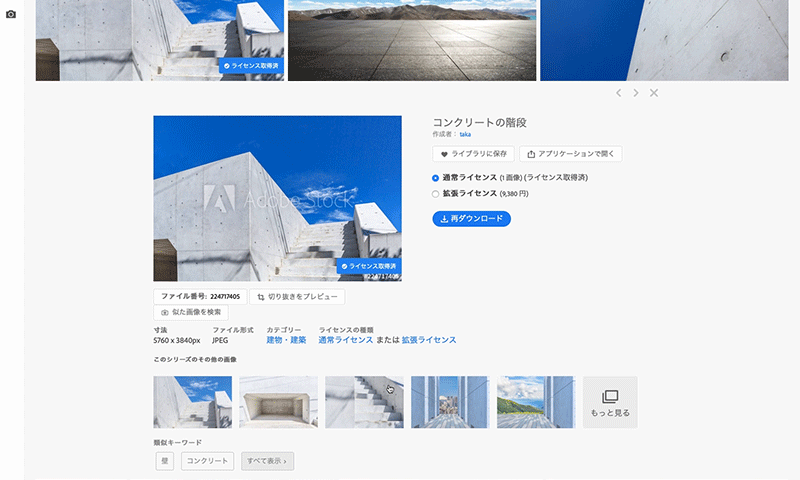Click find similar images button
This screenshot has height=480, width=800.
(191, 312)
